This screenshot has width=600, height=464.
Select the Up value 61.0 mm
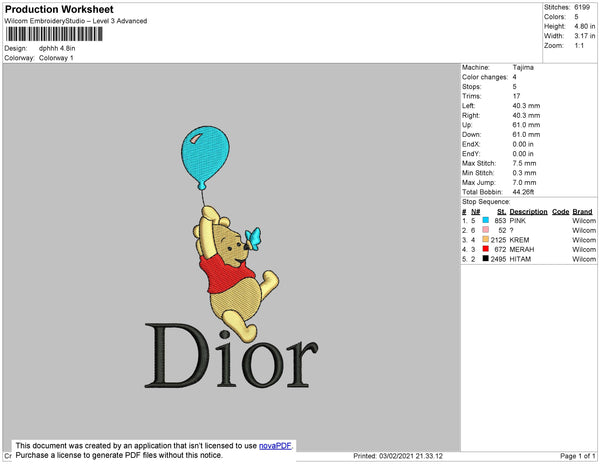[x=526, y=125]
